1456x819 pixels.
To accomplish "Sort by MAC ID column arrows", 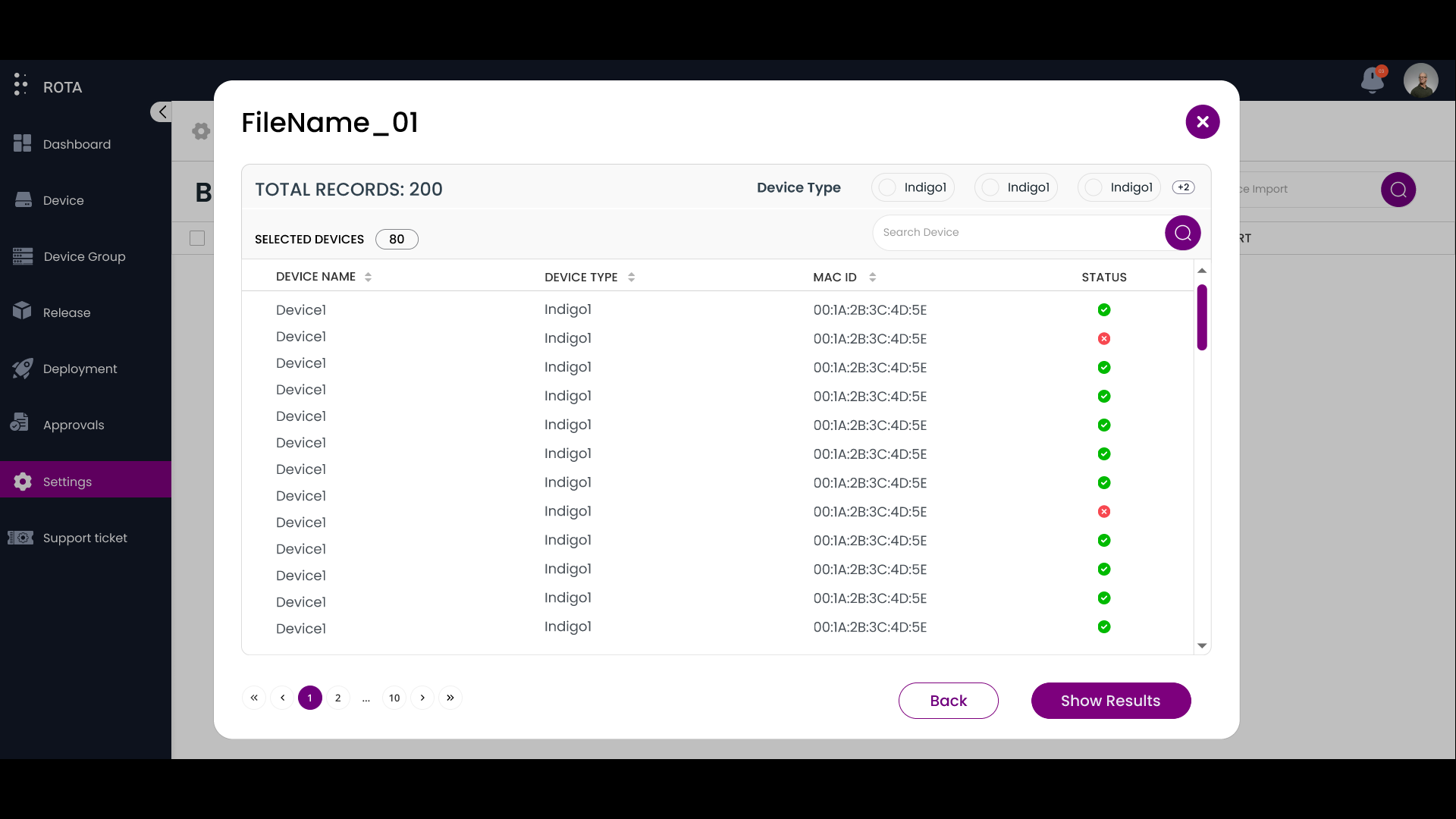I will click(x=872, y=277).
